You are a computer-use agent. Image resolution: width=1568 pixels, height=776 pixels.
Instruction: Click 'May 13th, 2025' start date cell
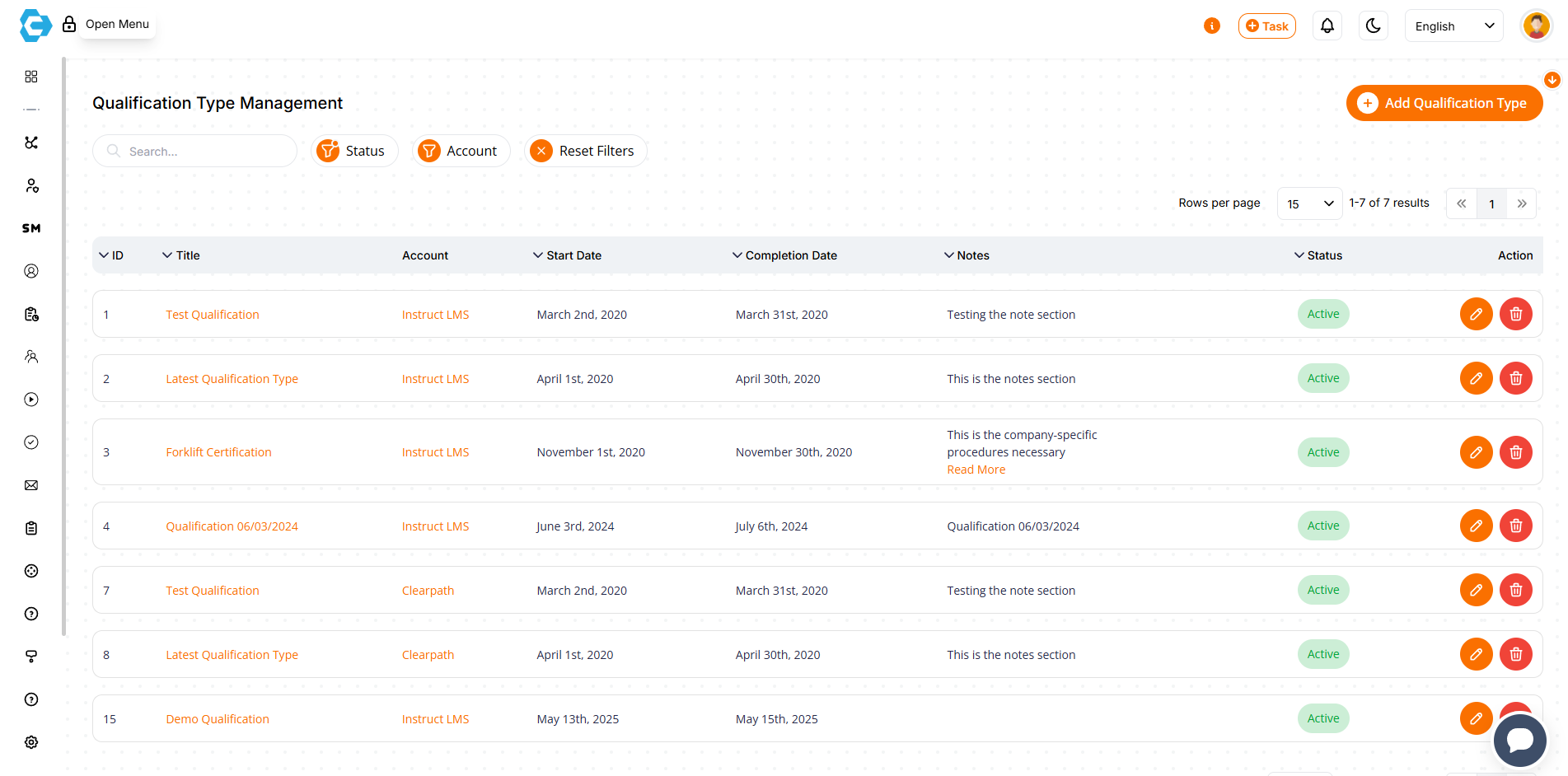578,719
